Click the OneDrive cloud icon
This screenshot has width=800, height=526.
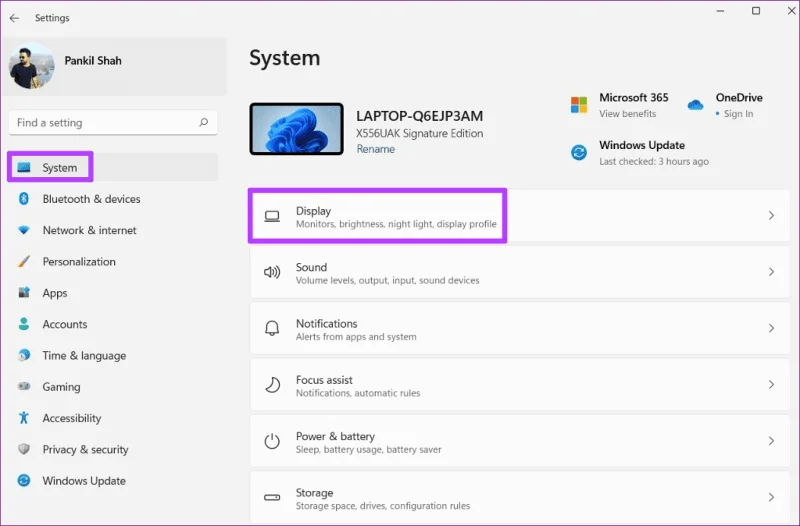695,105
